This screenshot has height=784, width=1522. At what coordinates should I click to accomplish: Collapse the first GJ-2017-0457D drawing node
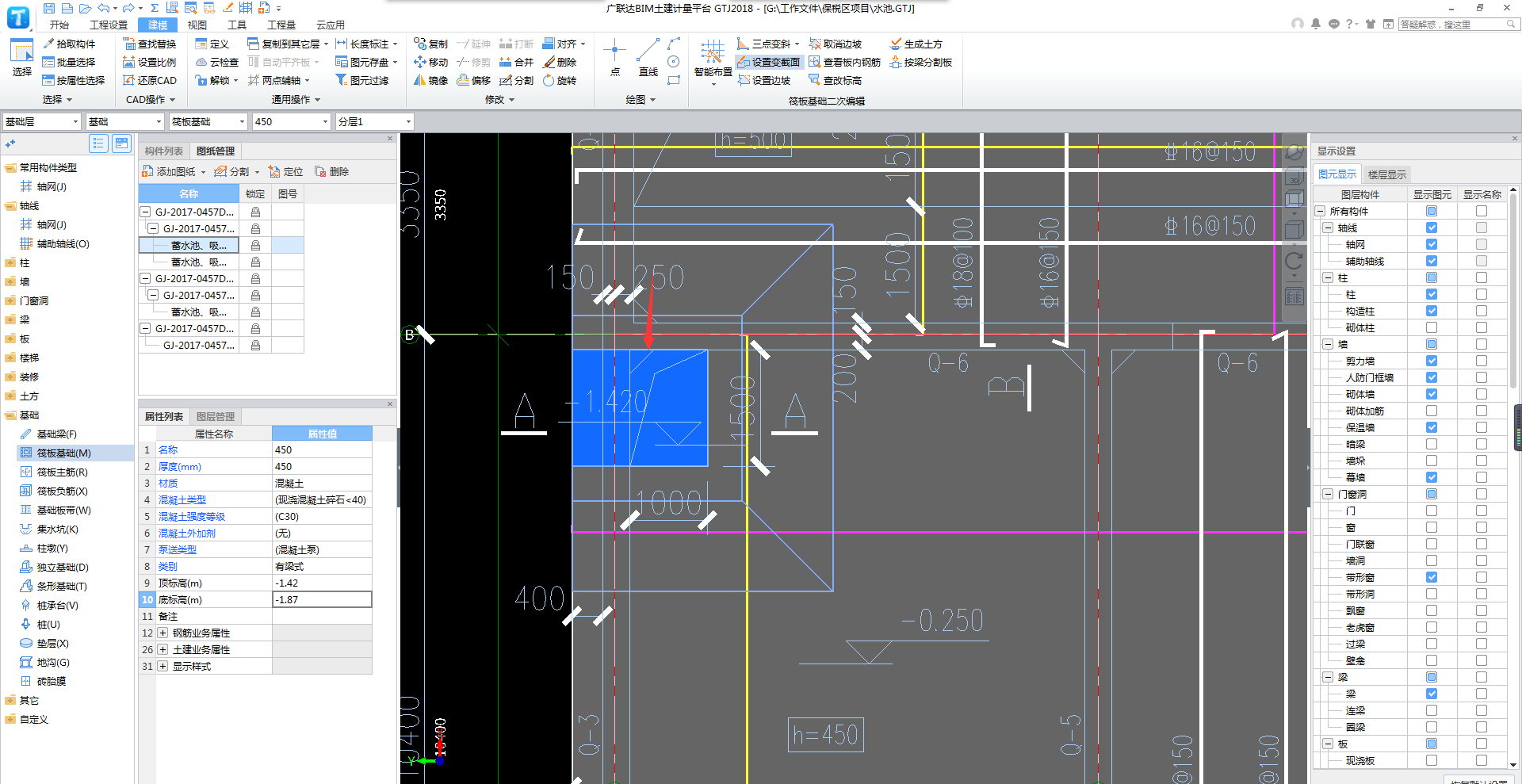pos(145,212)
